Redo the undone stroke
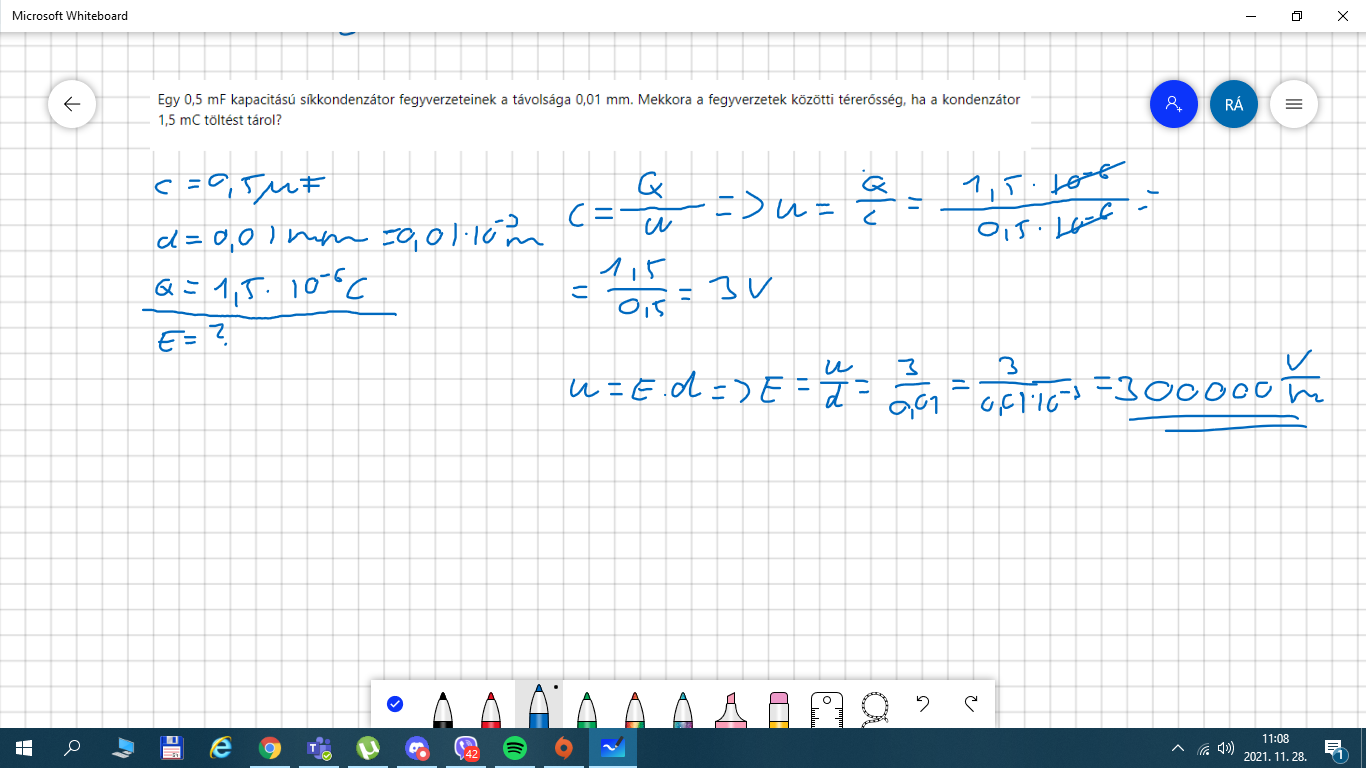 [971, 704]
